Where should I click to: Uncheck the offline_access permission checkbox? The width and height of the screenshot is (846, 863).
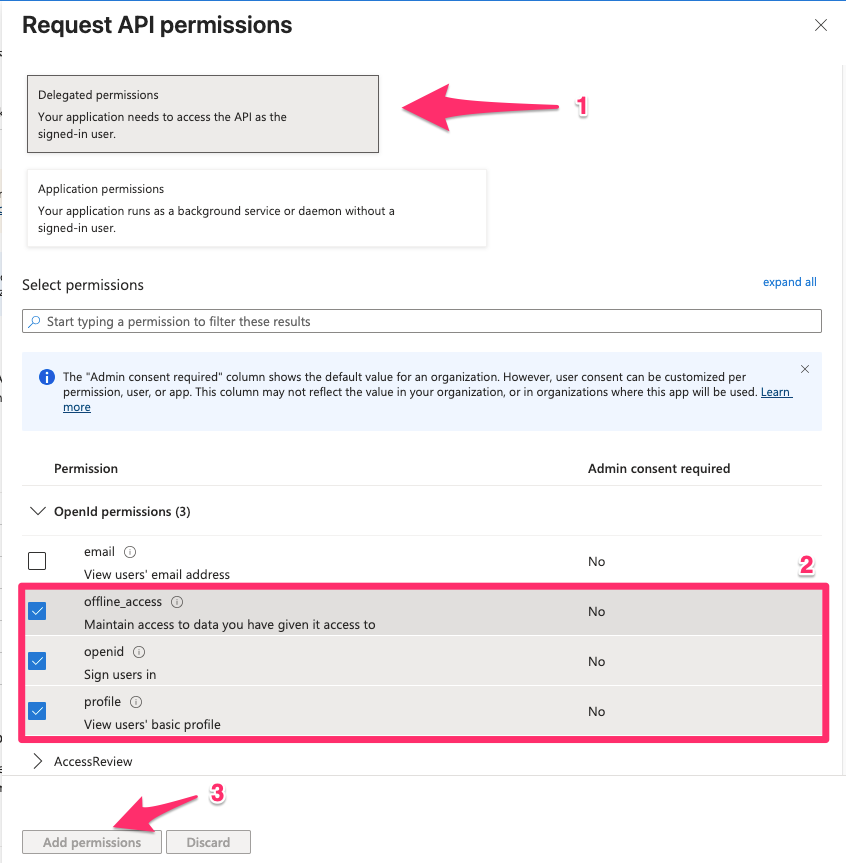click(x=37, y=611)
